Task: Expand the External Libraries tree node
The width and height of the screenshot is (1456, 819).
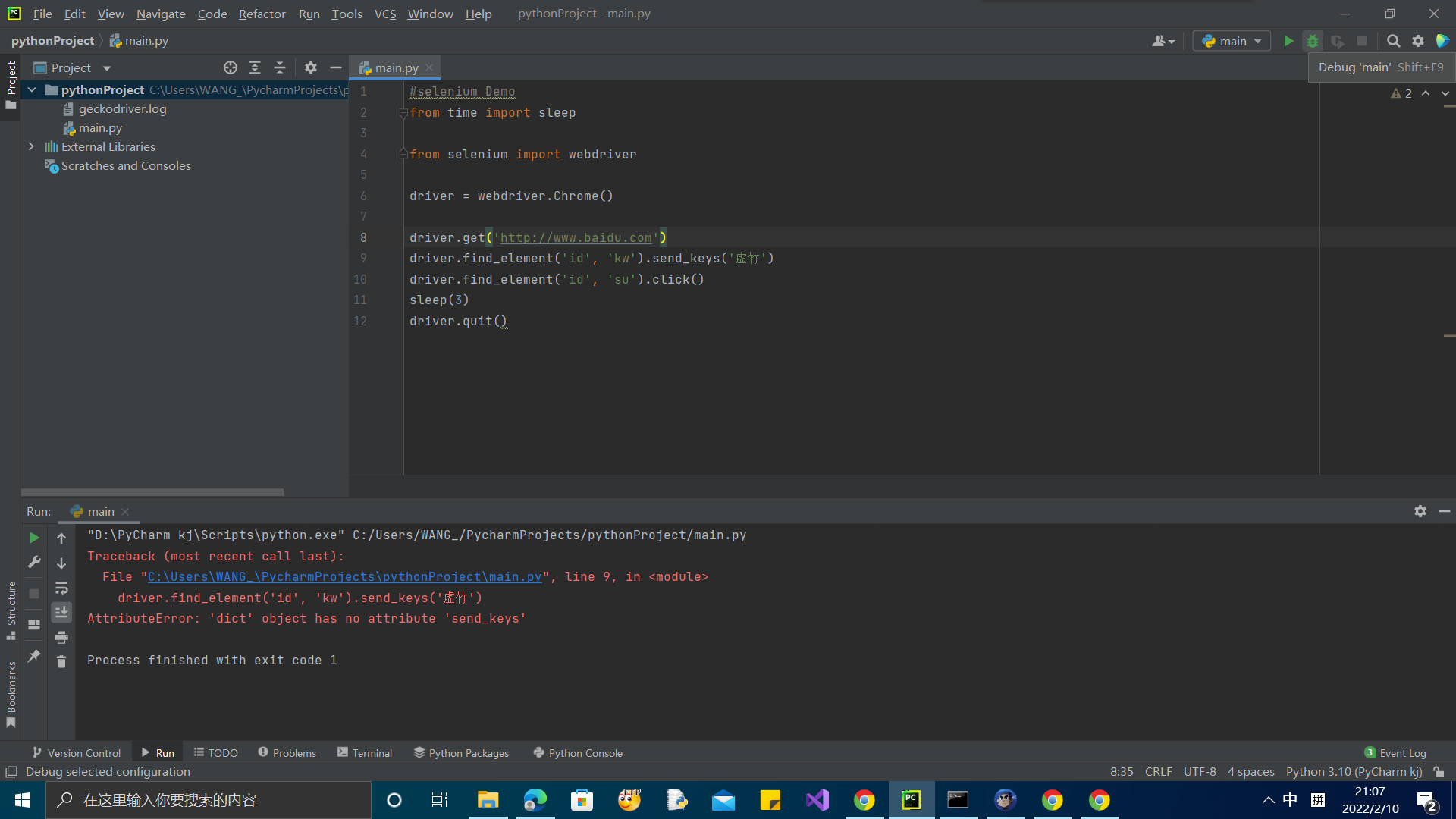Action: [31, 146]
